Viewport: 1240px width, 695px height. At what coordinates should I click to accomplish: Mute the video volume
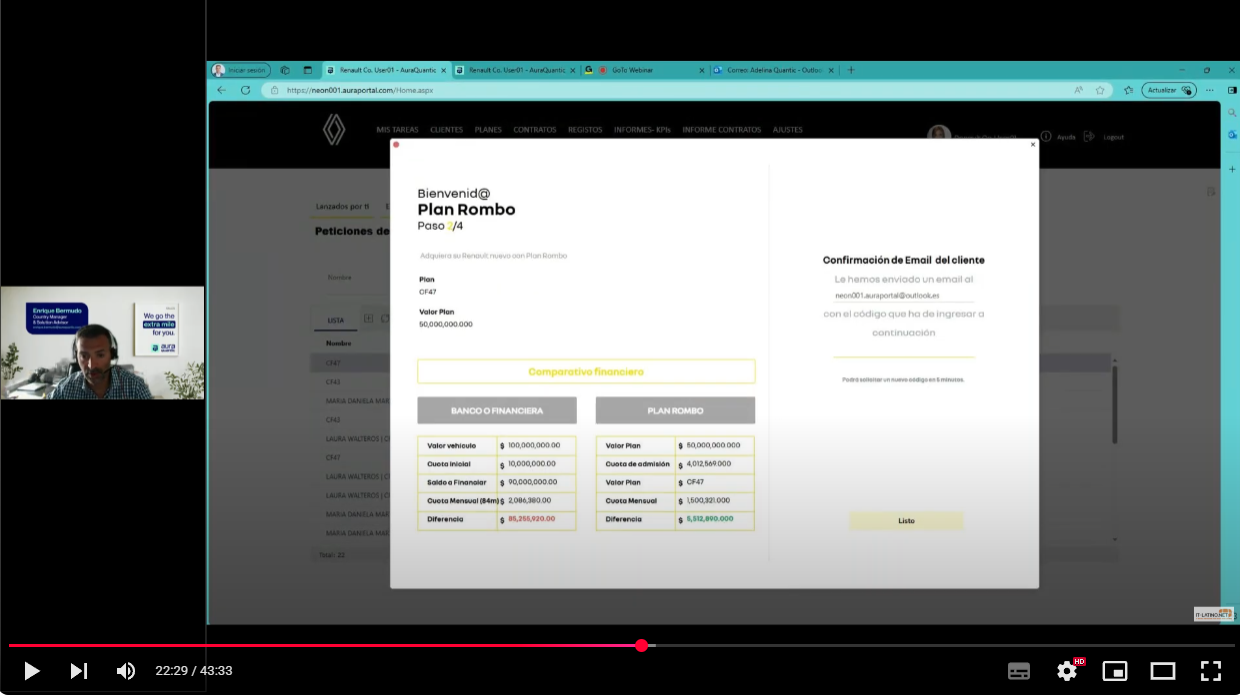point(126,671)
